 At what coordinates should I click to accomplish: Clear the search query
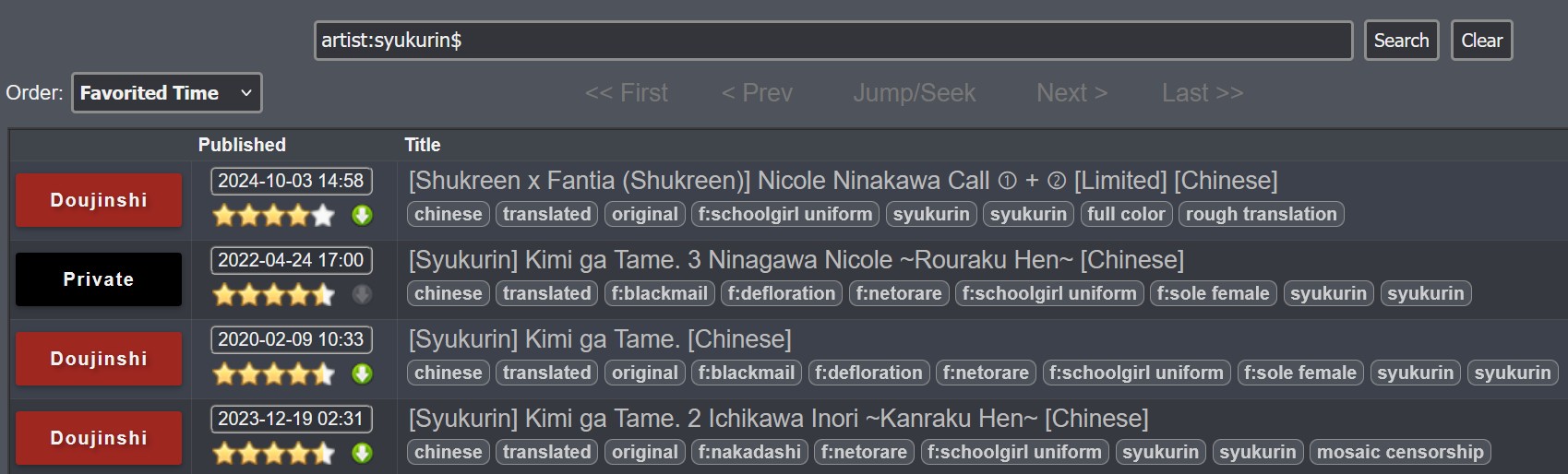[1481, 41]
